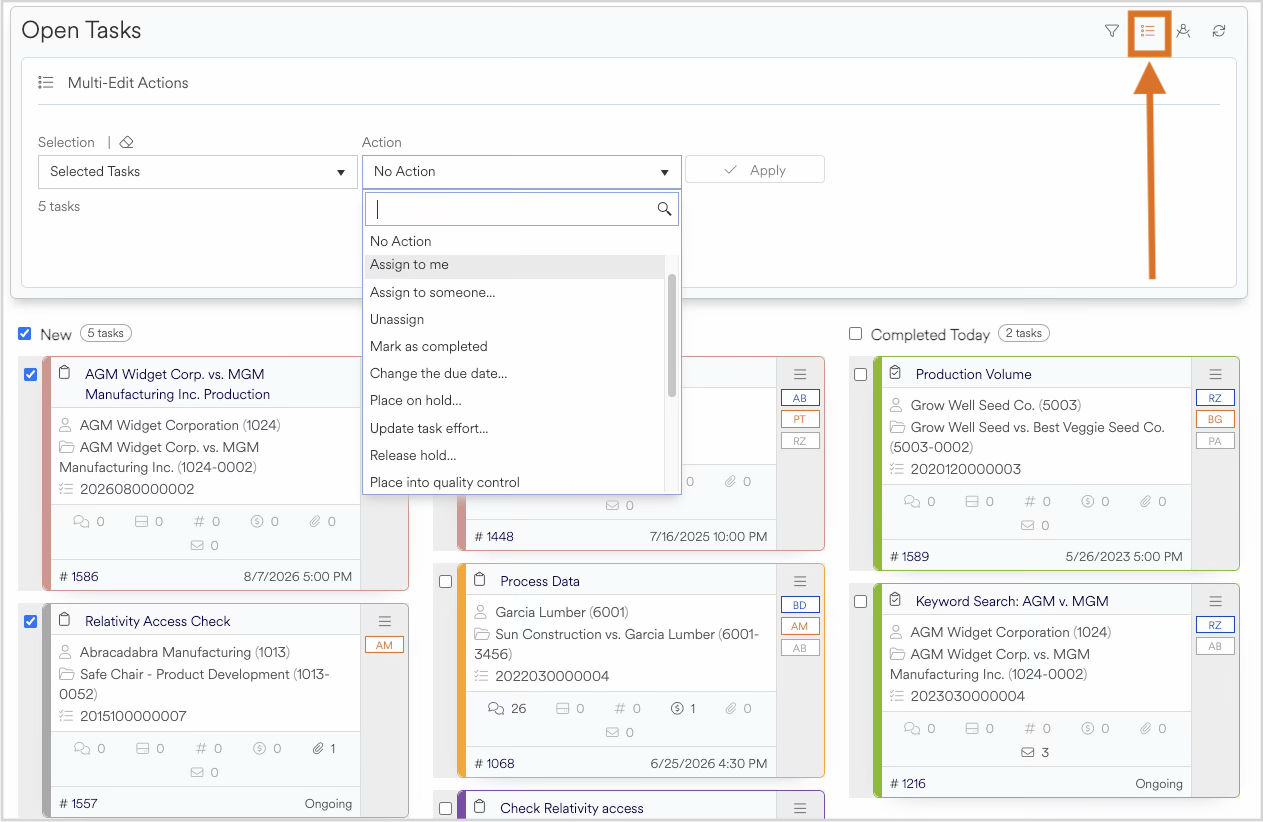Viewport: 1263px width, 822px height.
Task: Open Relativity Access Check task link
Action: [x=158, y=621]
